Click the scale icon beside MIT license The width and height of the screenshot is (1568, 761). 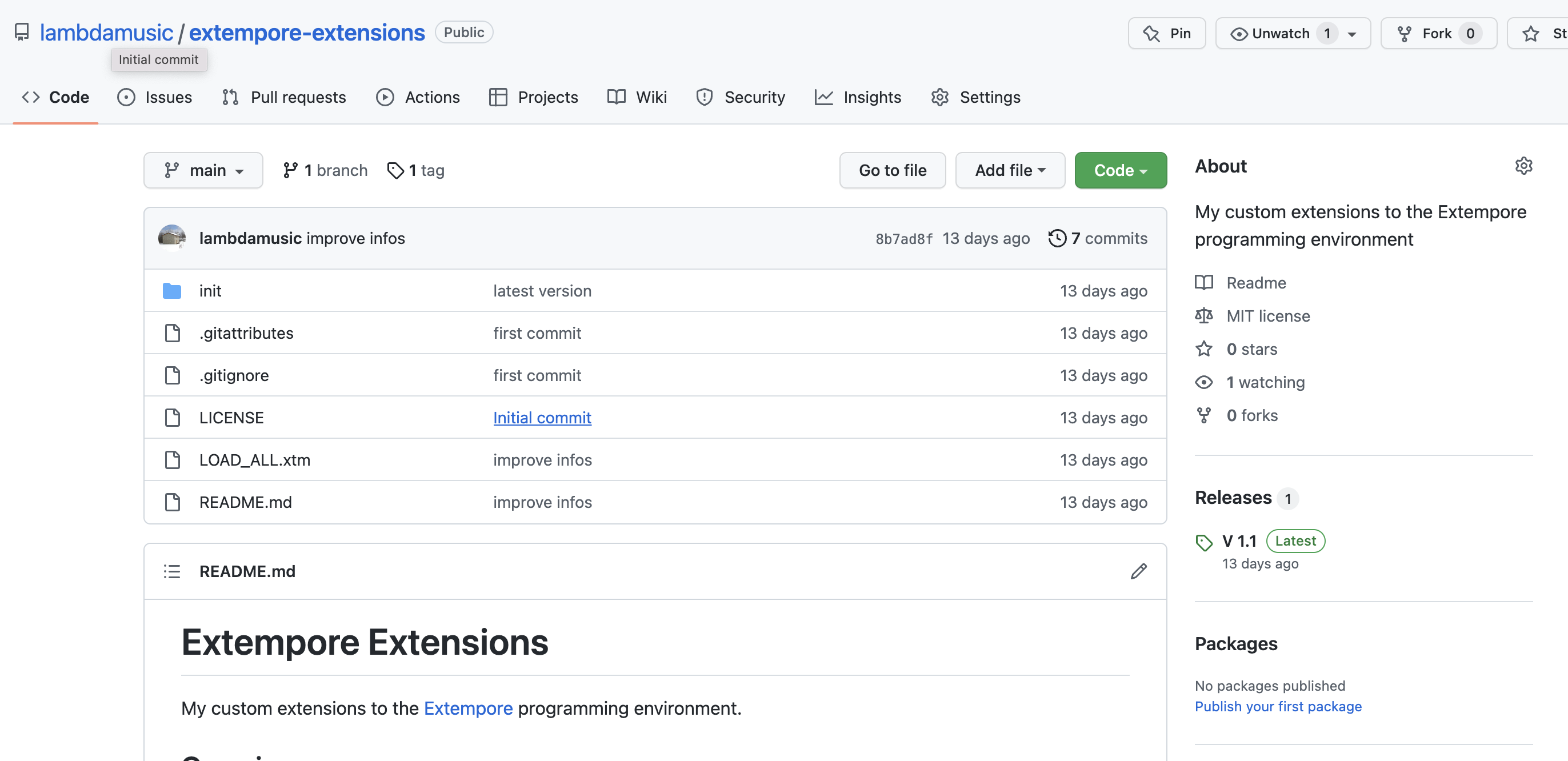(x=1204, y=315)
